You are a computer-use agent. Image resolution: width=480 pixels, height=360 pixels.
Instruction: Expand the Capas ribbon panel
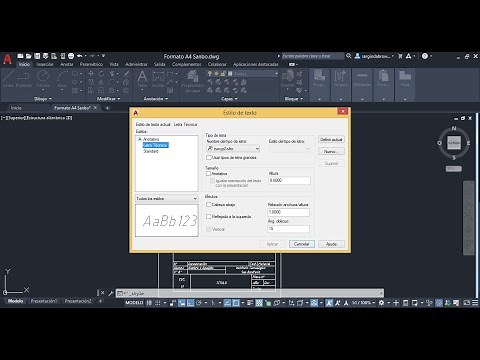(x=229, y=99)
